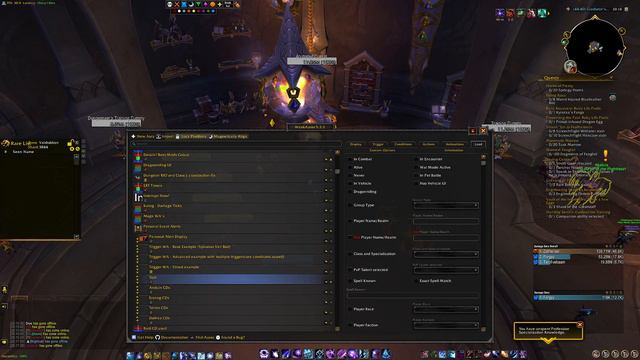Switch to the Animations tab

[455, 144]
